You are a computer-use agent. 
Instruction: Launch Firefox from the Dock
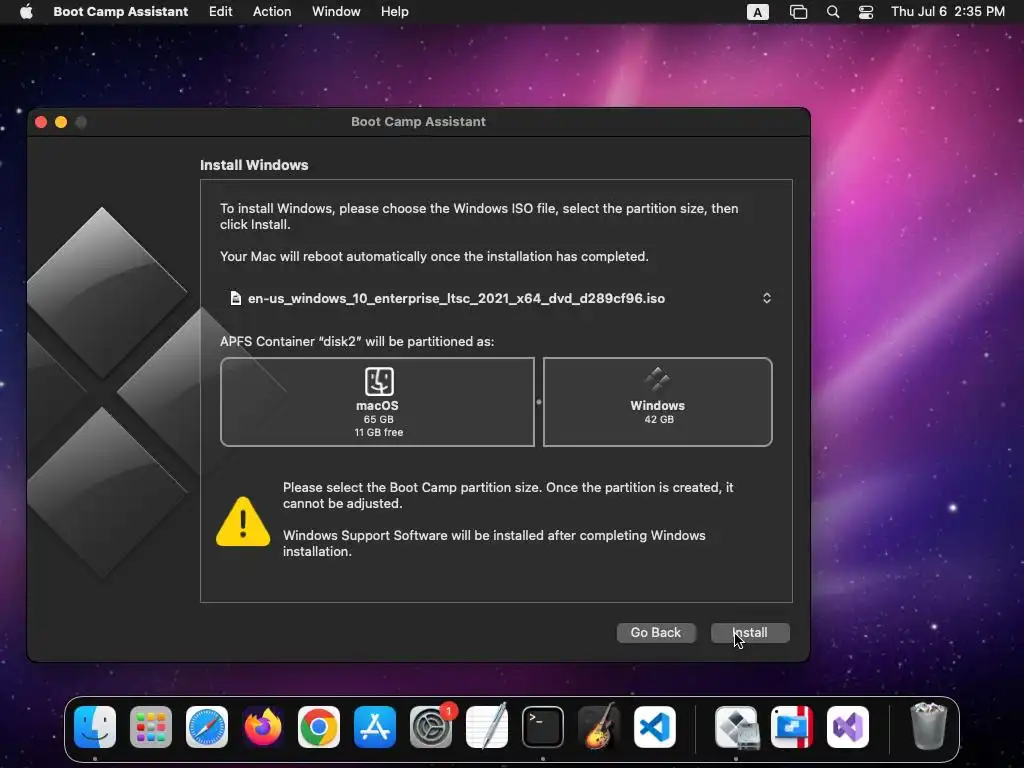[x=263, y=727]
